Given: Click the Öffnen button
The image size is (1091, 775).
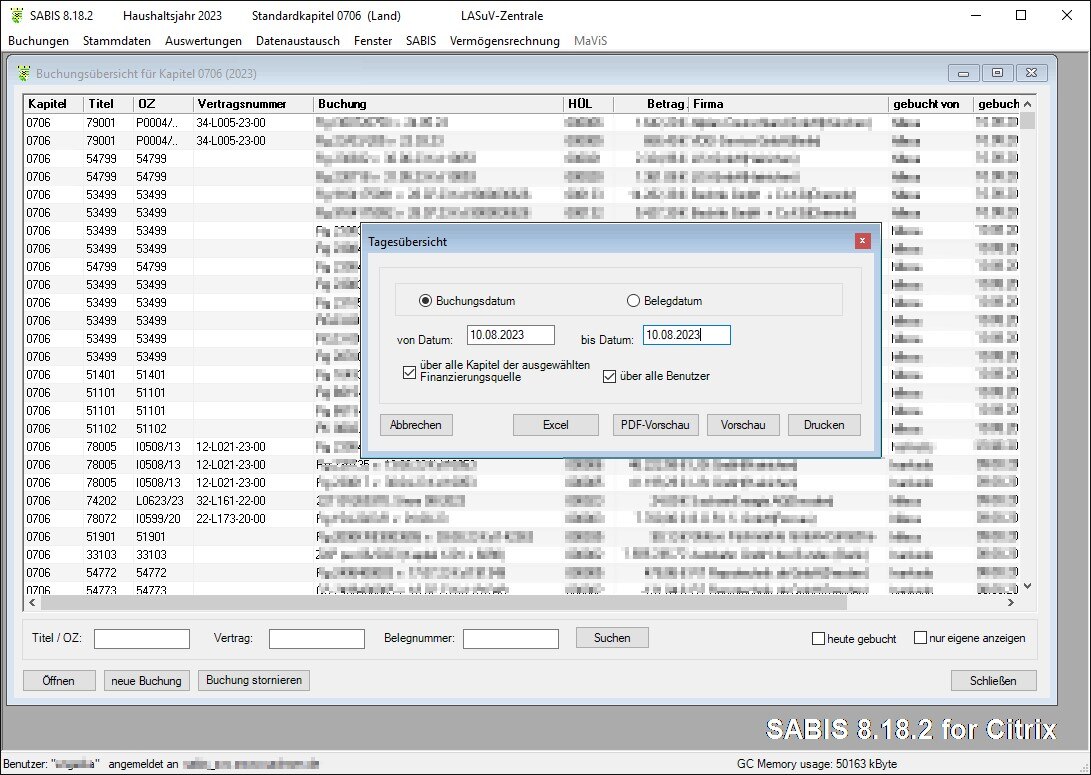Looking at the screenshot, I should pyautogui.click(x=59, y=680).
